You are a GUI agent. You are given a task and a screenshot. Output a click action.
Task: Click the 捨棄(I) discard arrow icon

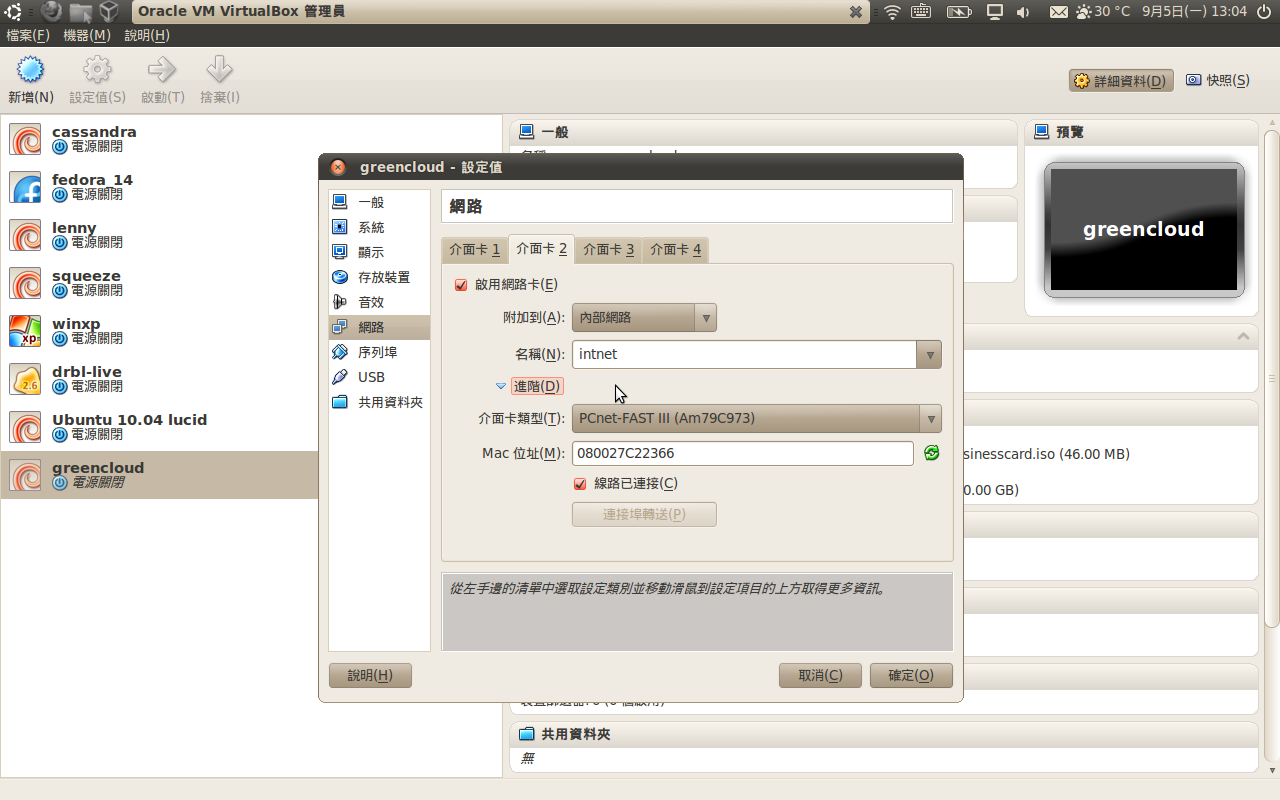coord(219,70)
